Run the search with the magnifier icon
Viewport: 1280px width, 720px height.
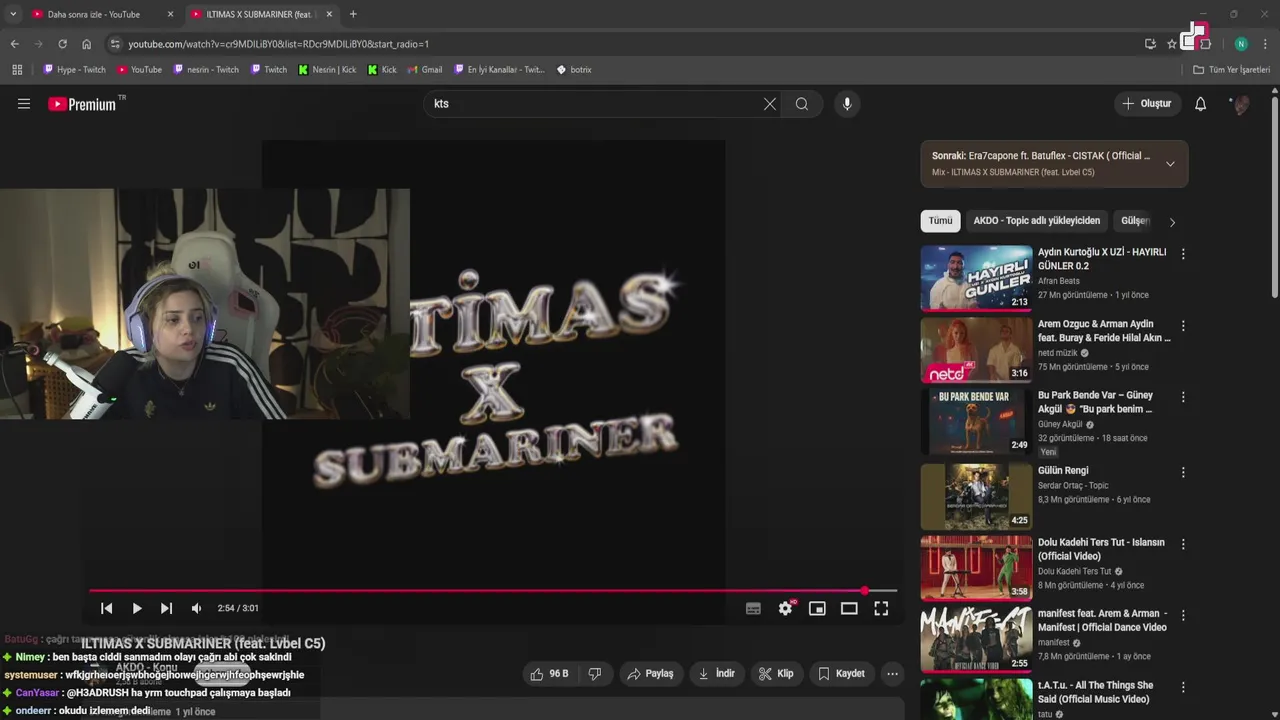tap(802, 104)
